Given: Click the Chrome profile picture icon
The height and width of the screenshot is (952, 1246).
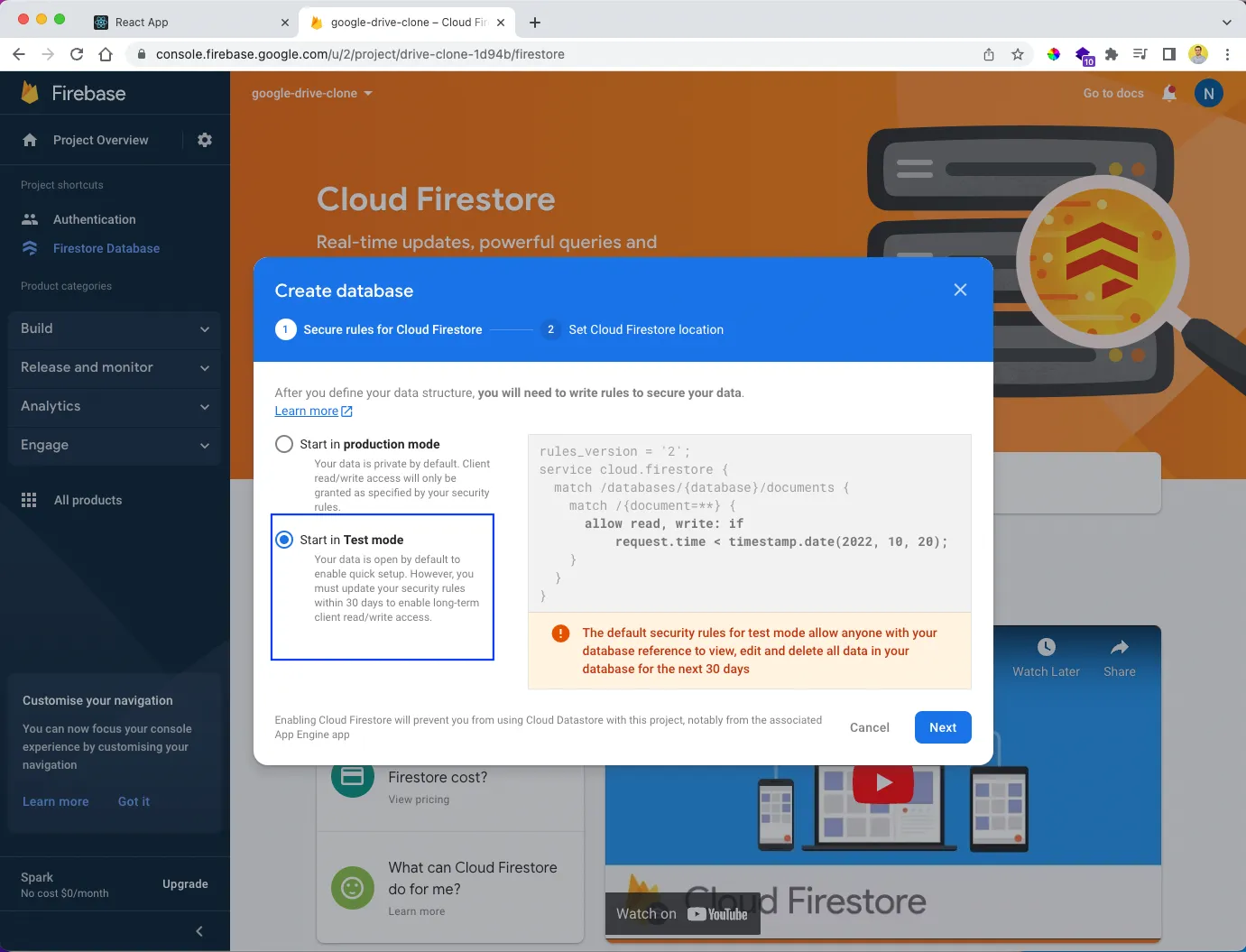Looking at the screenshot, I should click(x=1198, y=54).
